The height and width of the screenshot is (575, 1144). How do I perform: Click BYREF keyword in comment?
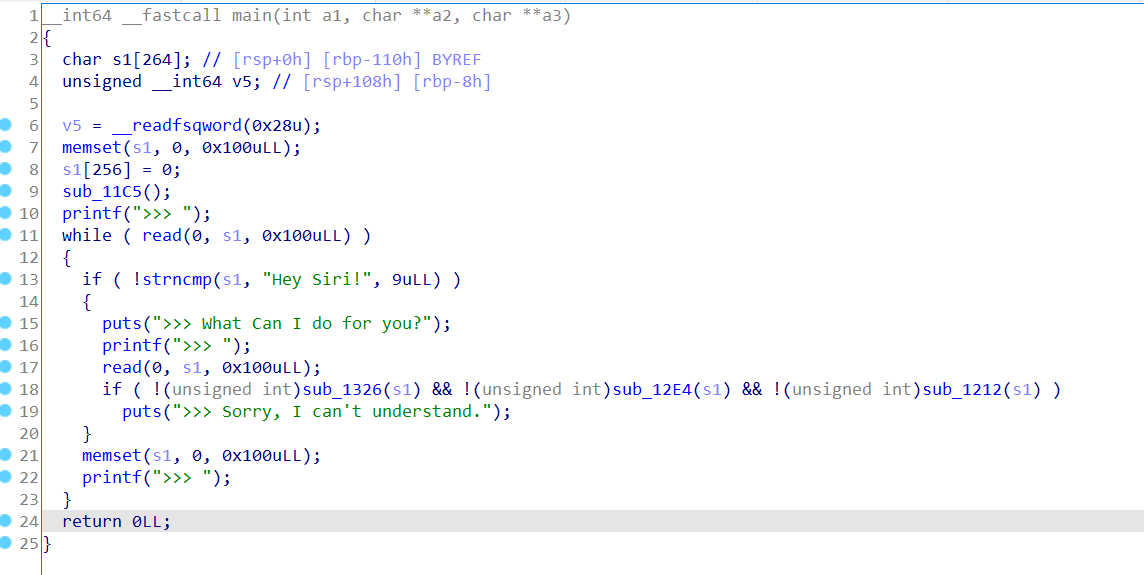pyautogui.click(x=457, y=60)
